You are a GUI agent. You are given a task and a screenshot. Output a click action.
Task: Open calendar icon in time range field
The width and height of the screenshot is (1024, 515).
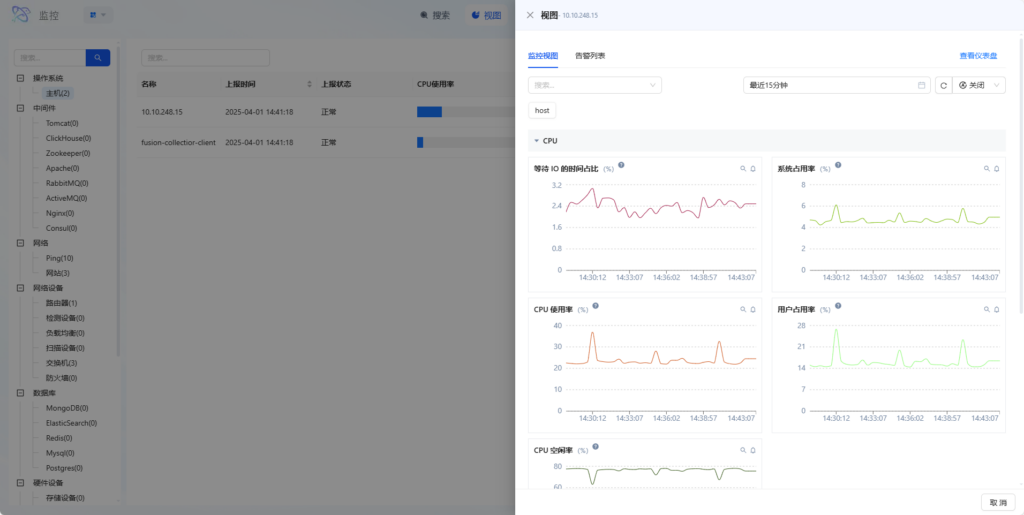tap(921, 86)
